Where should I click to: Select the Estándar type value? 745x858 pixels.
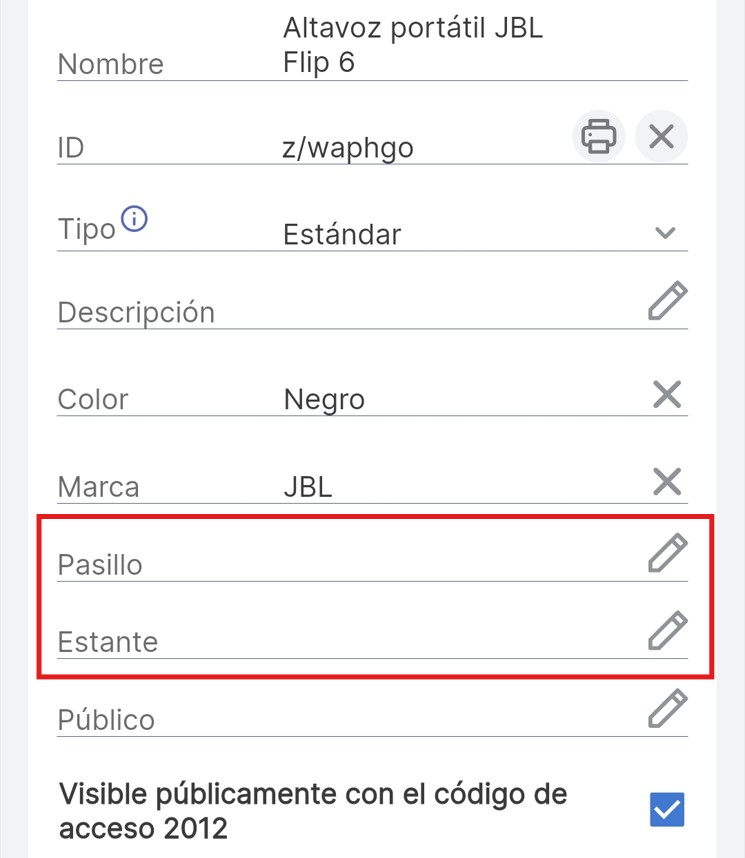point(342,234)
